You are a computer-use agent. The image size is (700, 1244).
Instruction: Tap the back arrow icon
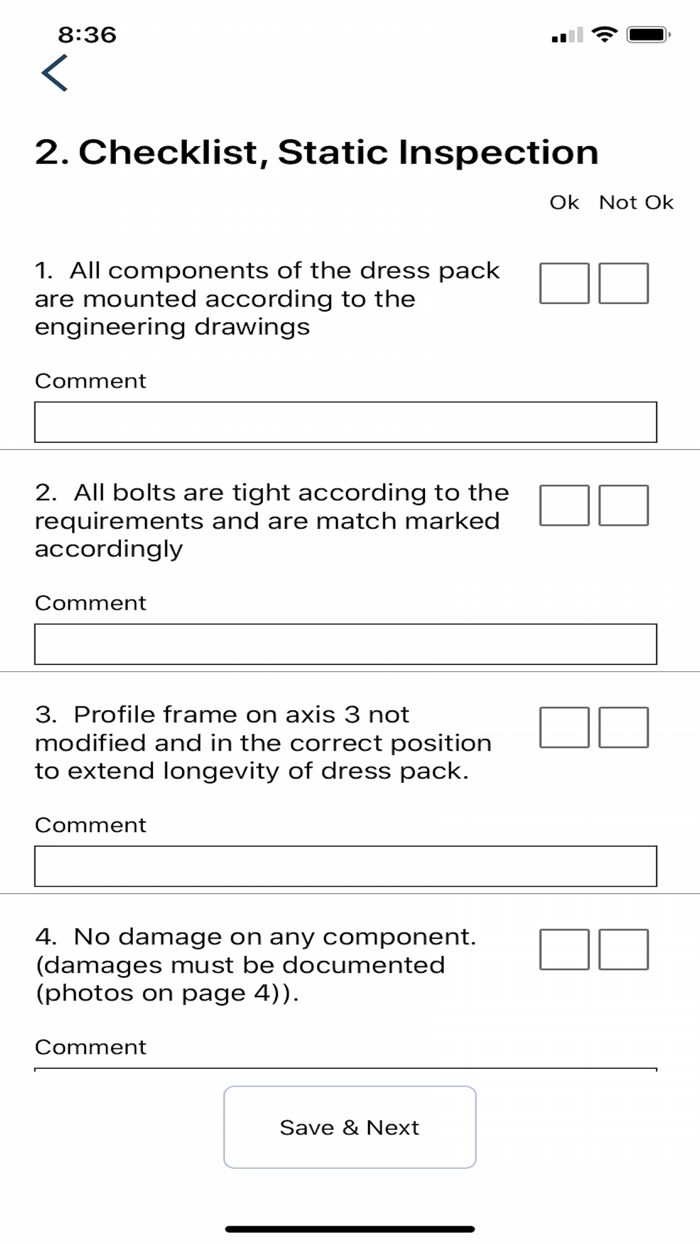[55, 73]
